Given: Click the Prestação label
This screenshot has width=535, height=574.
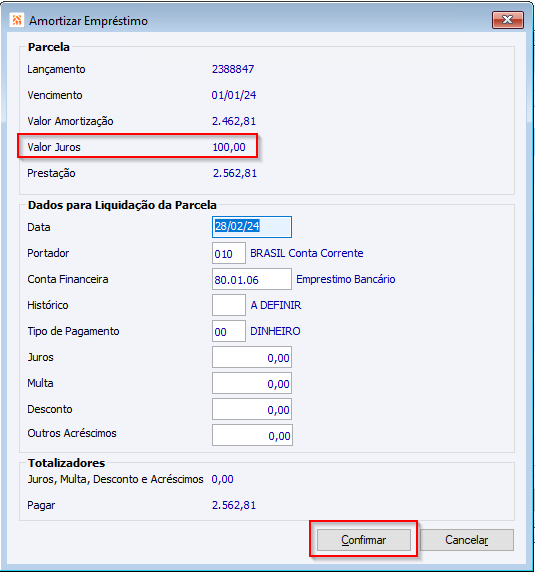Looking at the screenshot, I should pyautogui.click(x=51, y=173).
